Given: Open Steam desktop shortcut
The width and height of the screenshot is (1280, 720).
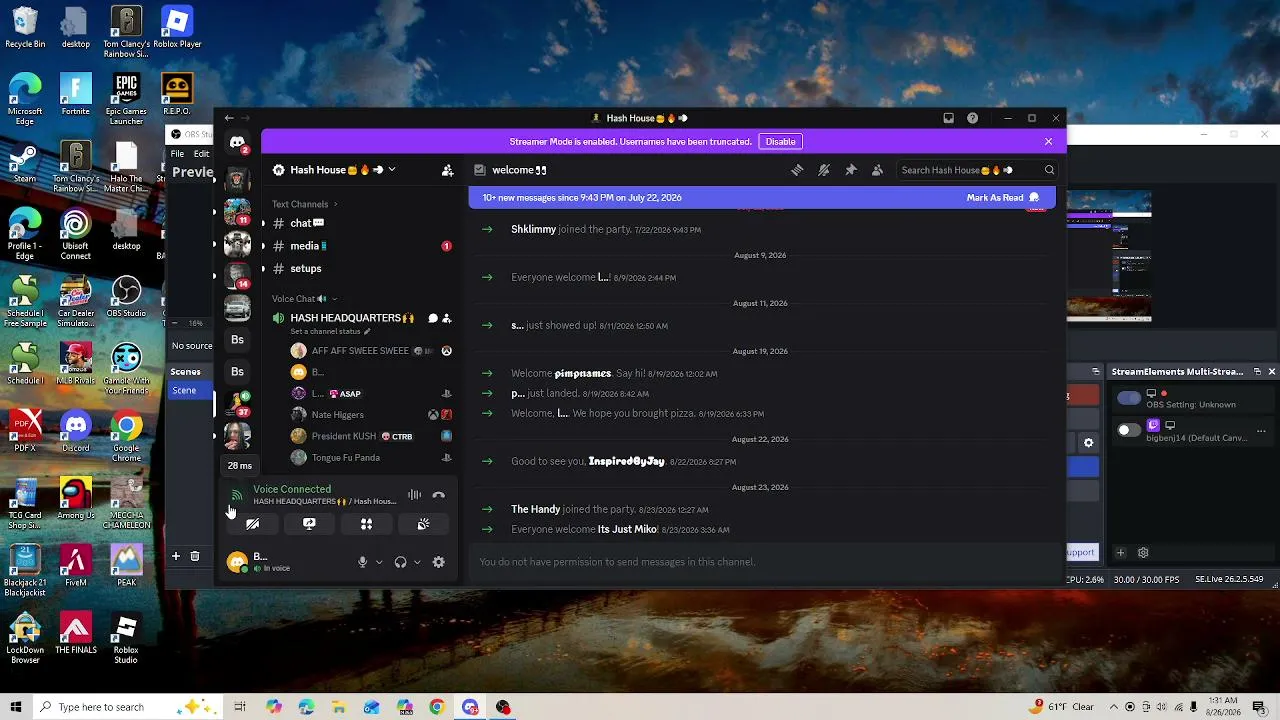Looking at the screenshot, I should pyautogui.click(x=25, y=164).
